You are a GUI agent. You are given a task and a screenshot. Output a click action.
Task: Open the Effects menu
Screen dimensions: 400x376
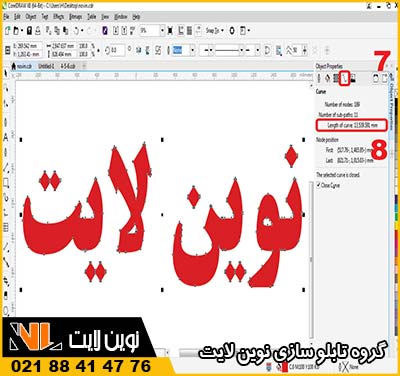59,17
